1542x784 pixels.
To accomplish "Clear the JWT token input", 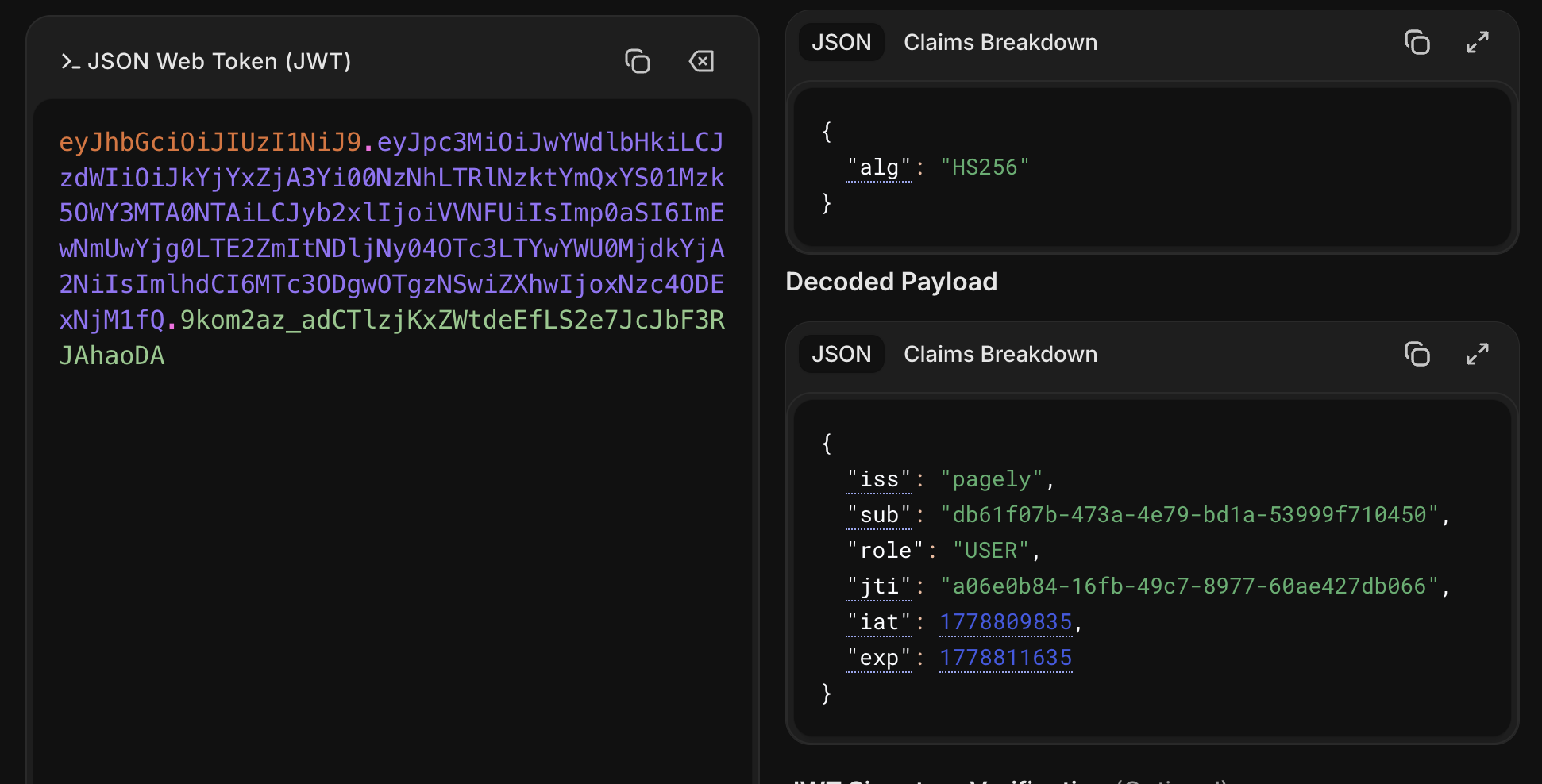I will pyautogui.click(x=701, y=61).
